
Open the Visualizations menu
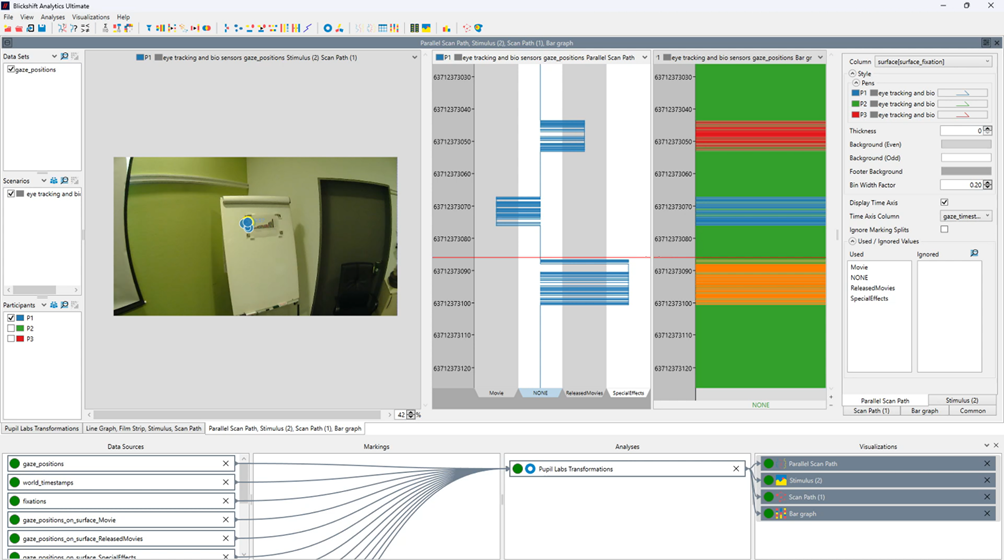point(90,17)
